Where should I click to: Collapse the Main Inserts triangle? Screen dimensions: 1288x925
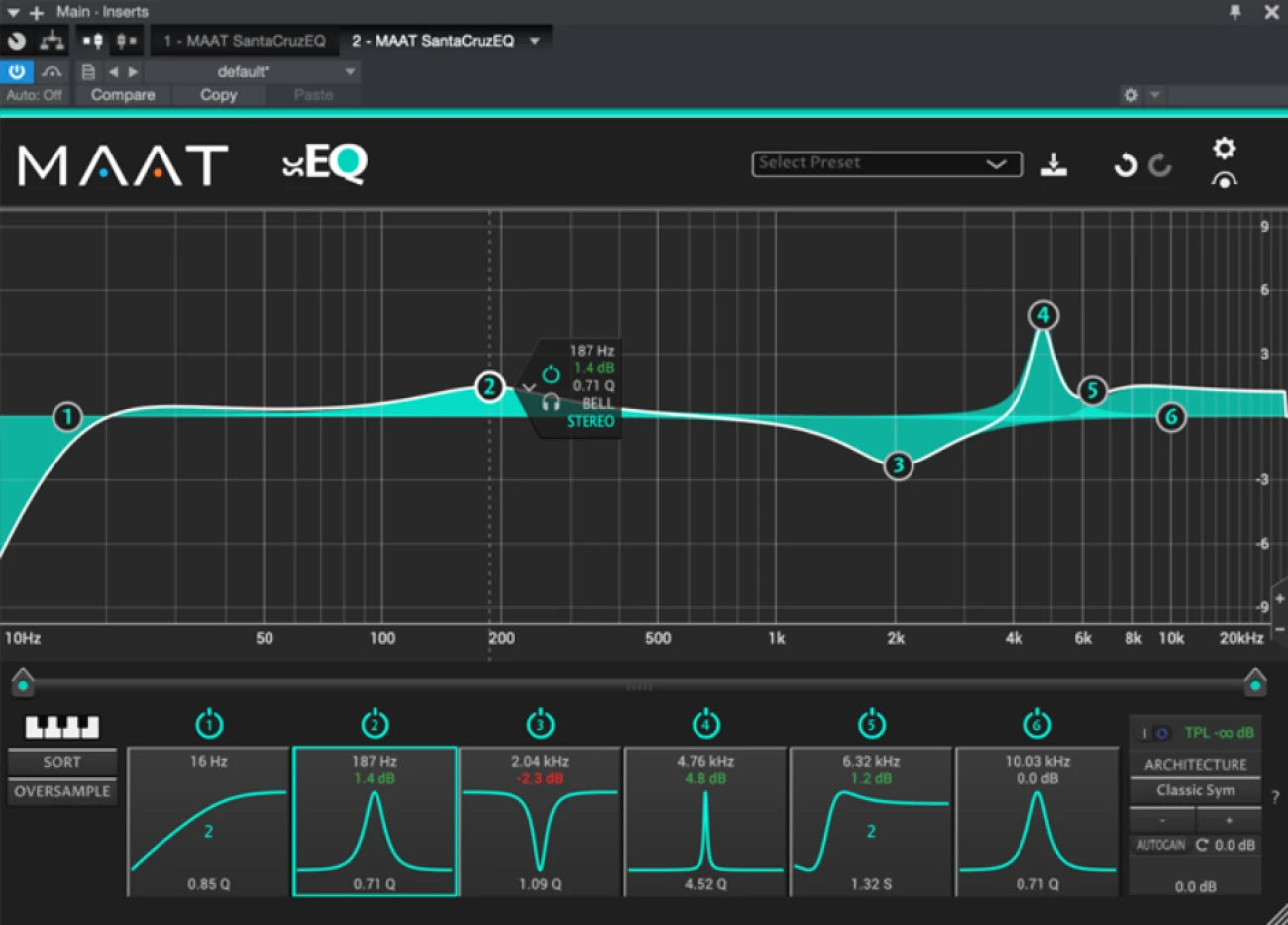pos(13,12)
